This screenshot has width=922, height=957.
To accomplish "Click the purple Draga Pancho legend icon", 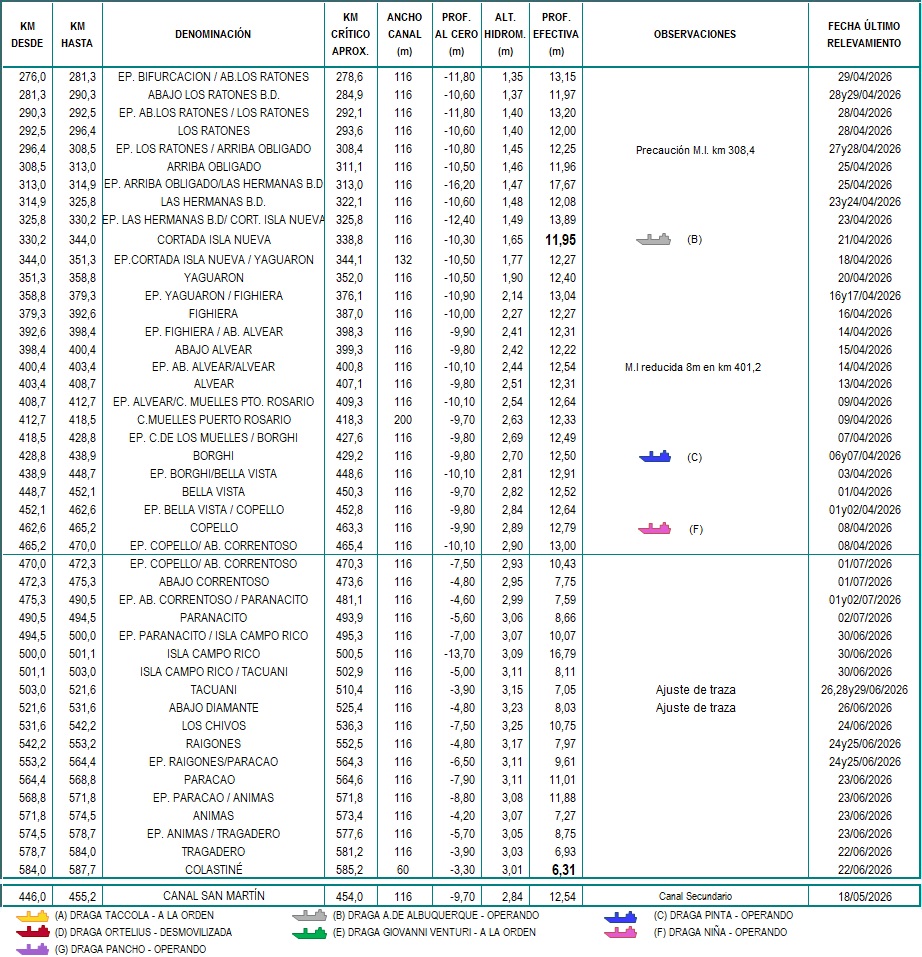I will click(32, 949).
